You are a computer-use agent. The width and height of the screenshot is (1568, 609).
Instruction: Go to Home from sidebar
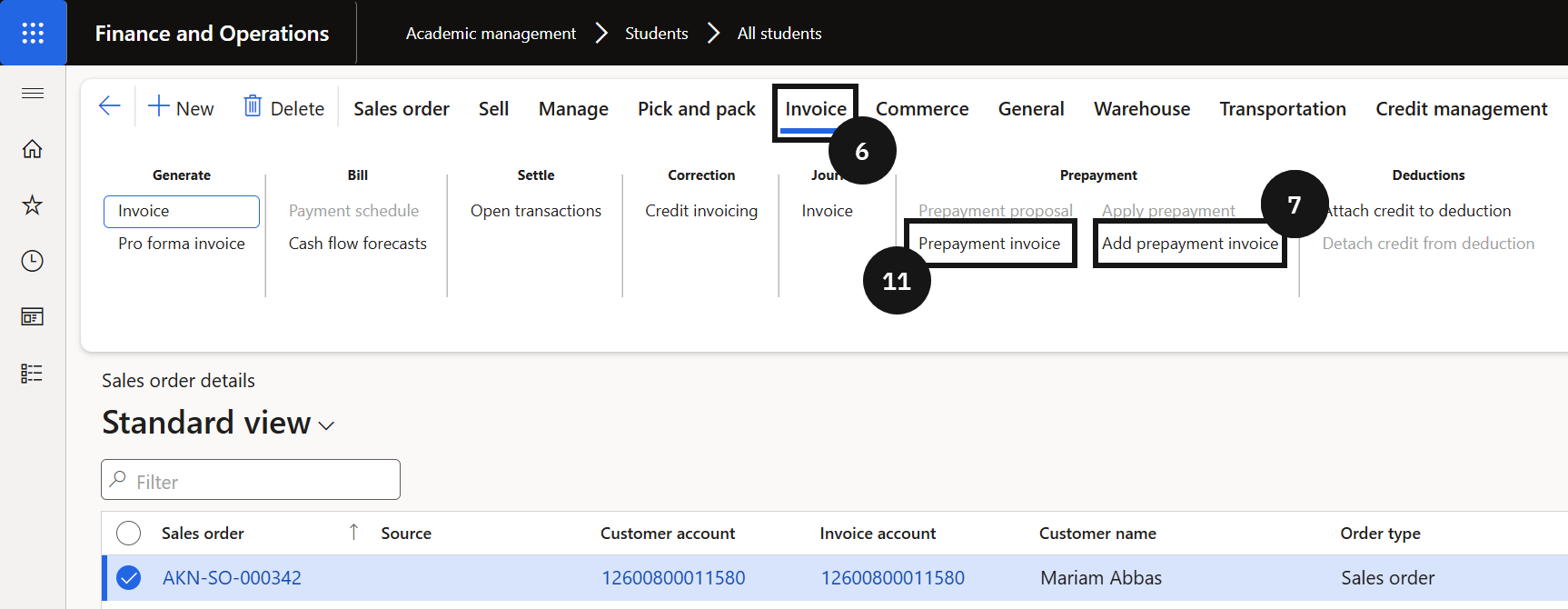click(x=33, y=149)
